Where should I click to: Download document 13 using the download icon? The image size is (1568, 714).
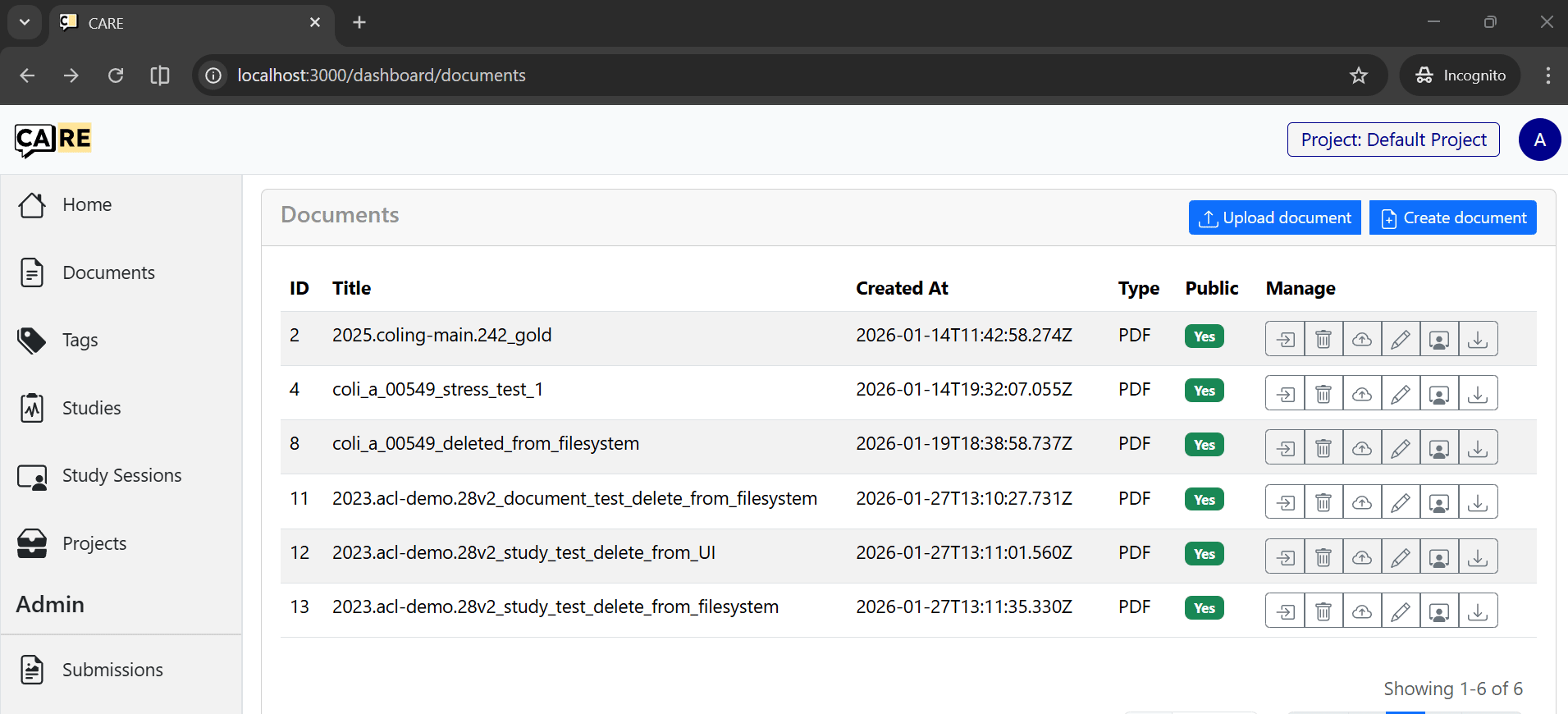point(1478,611)
